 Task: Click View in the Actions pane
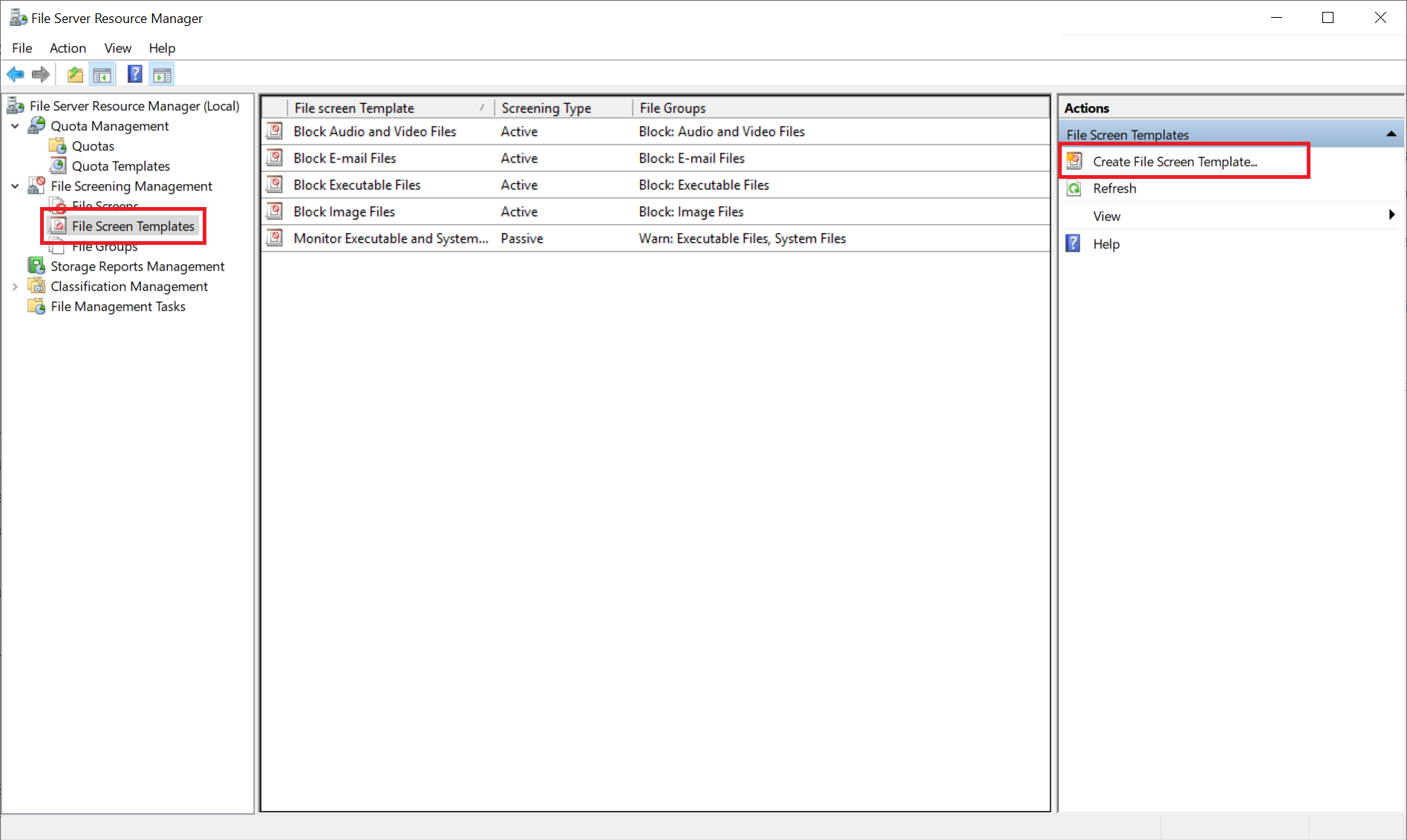coord(1106,216)
